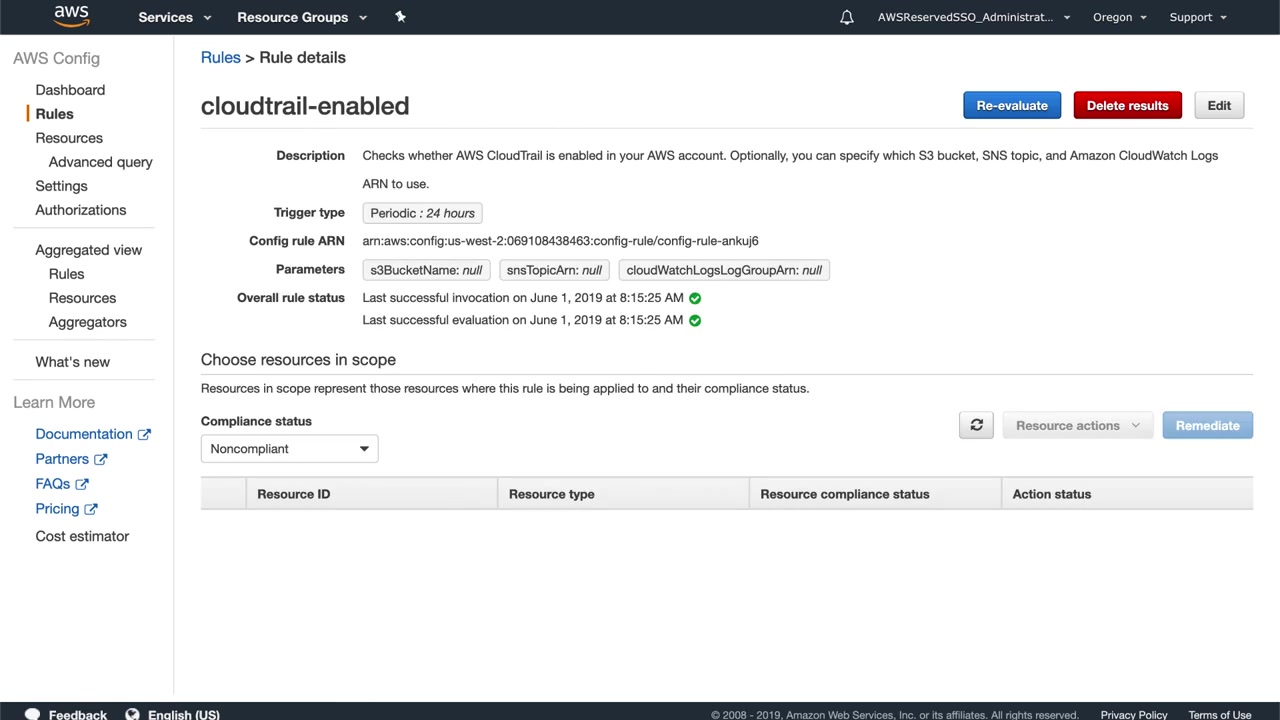This screenshot has width=1280, height=720.
Task: Expand the Services menu
Action: coord(175,17)
